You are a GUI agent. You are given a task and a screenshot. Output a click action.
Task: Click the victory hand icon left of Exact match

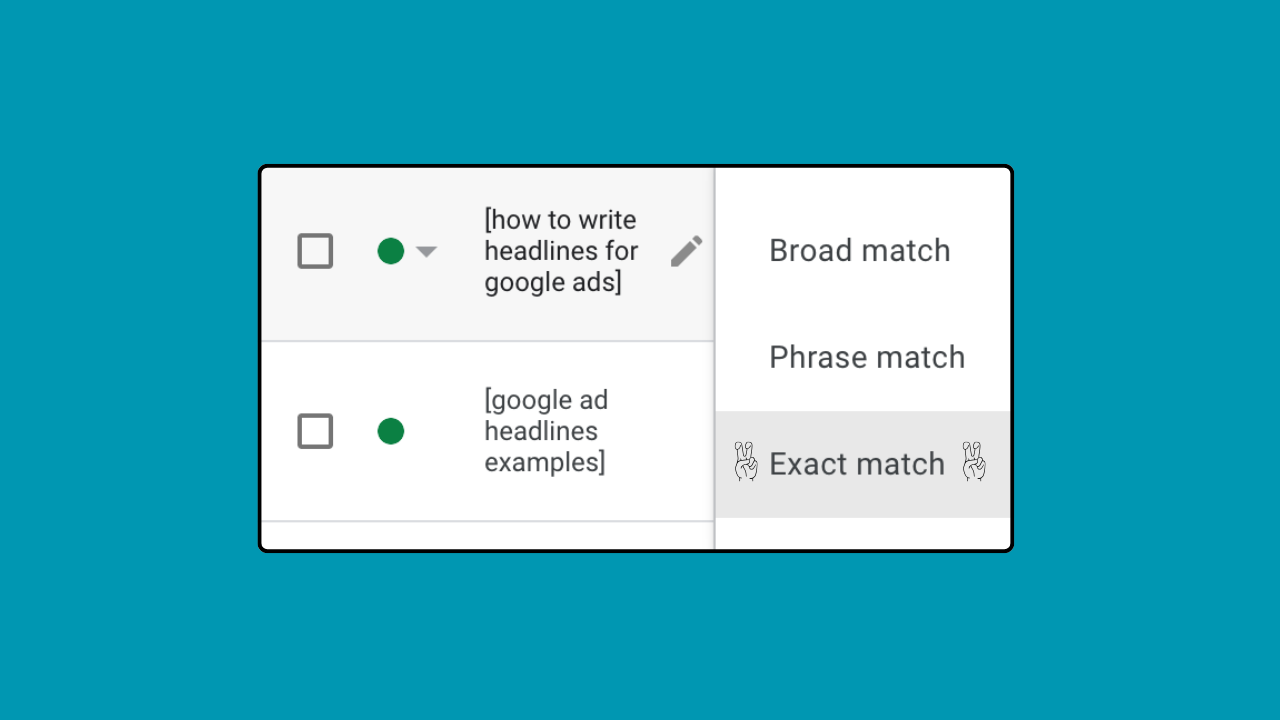(745, 463)
